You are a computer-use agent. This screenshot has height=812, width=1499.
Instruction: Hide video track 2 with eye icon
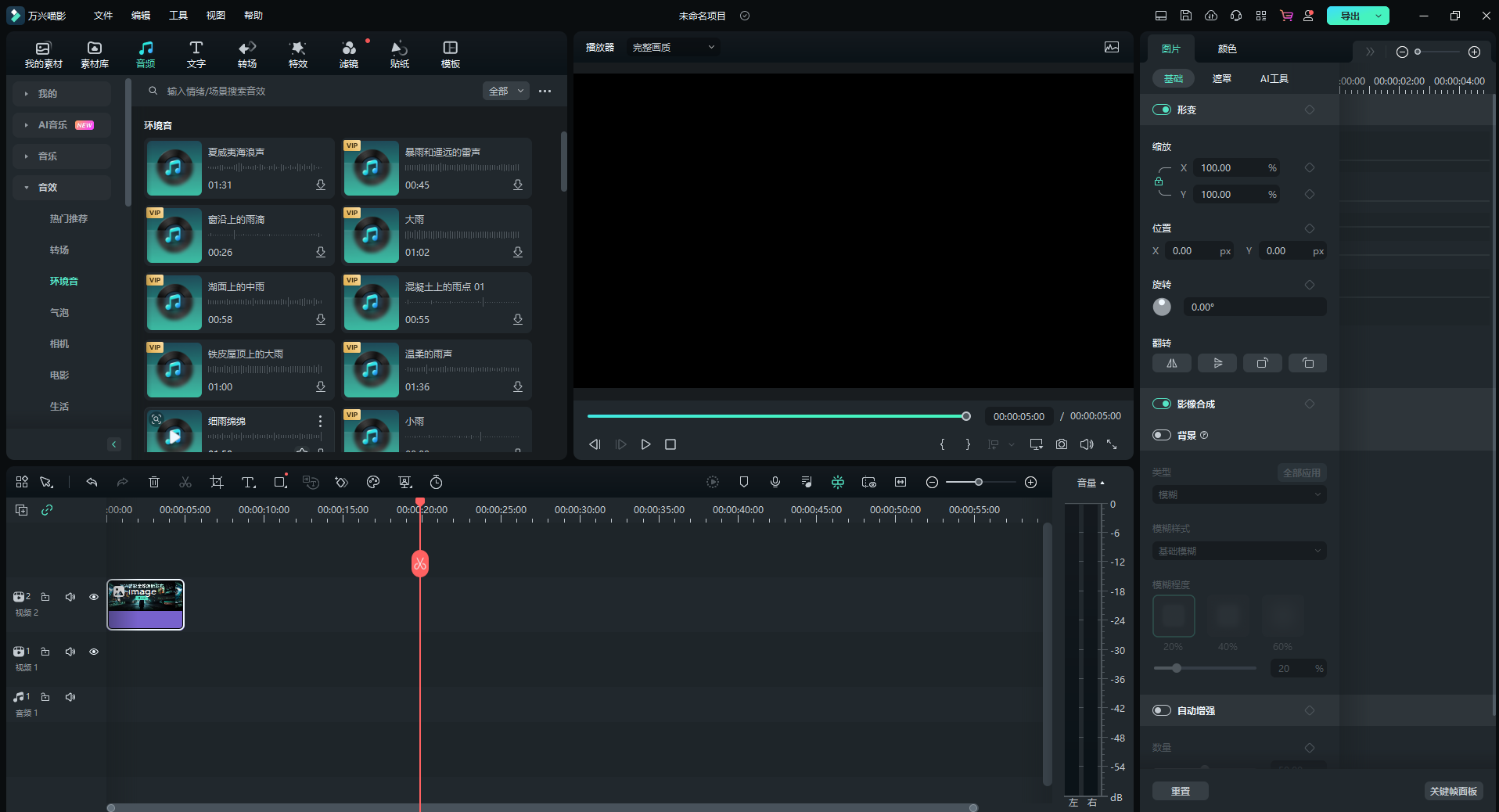[94, 597]
